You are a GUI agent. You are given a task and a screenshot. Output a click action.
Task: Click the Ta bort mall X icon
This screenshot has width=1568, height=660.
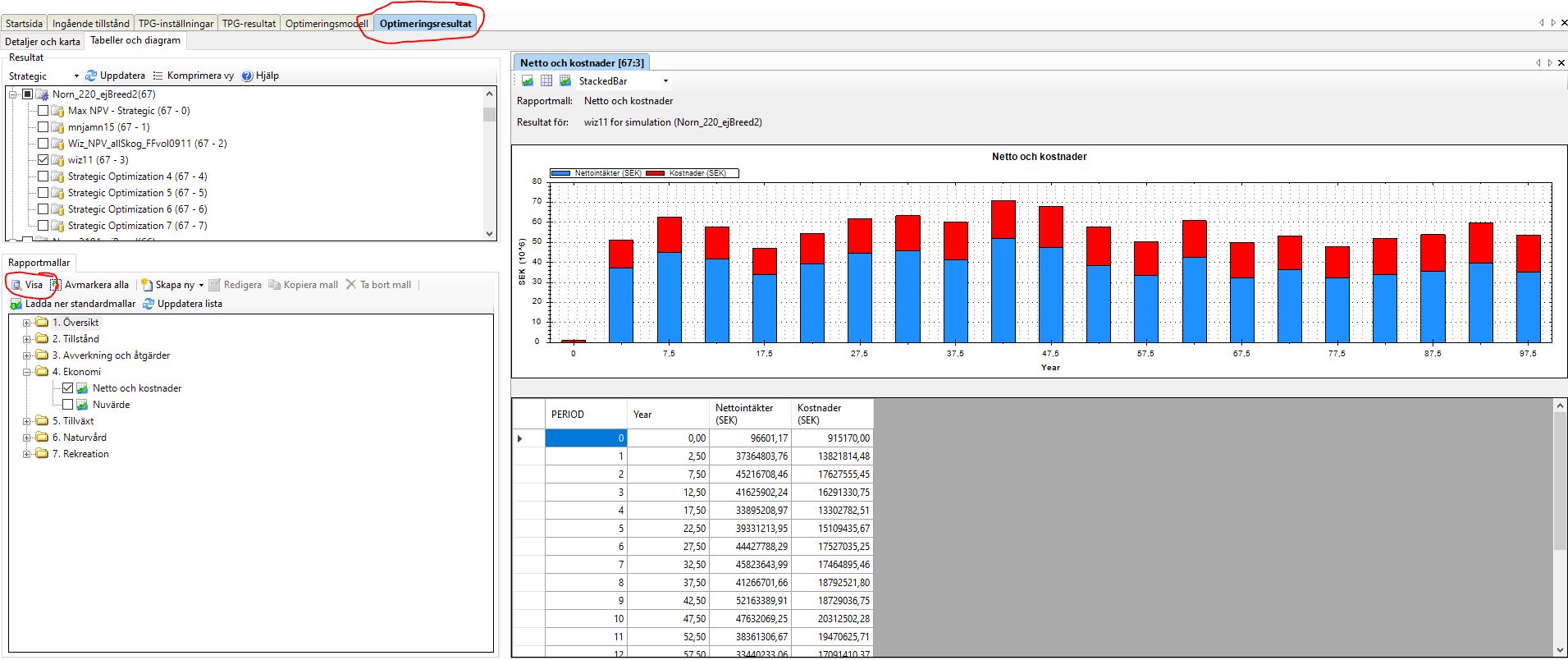[351, 284]
